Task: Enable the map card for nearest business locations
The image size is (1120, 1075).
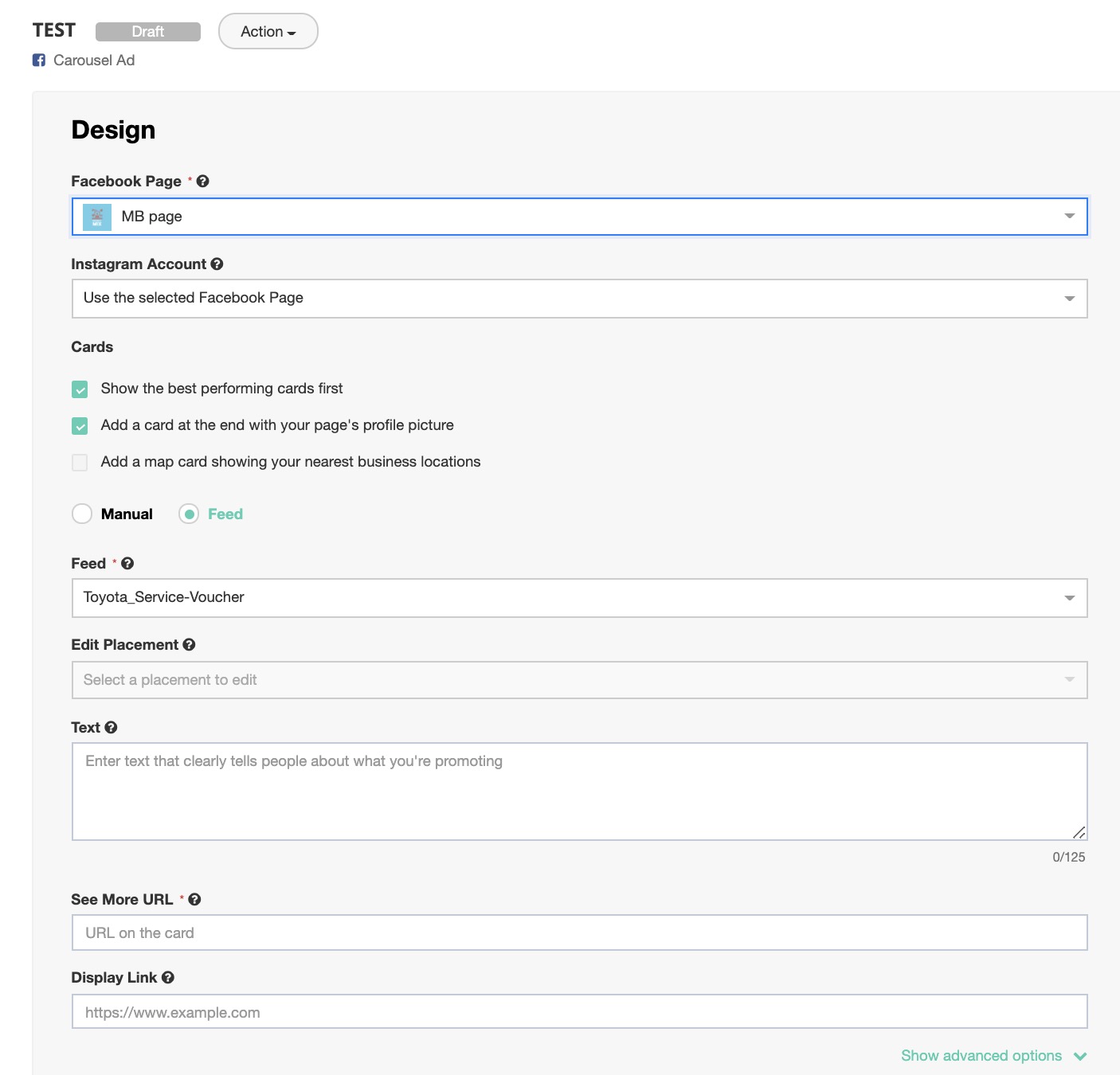Action: click(x=80, y=463)
